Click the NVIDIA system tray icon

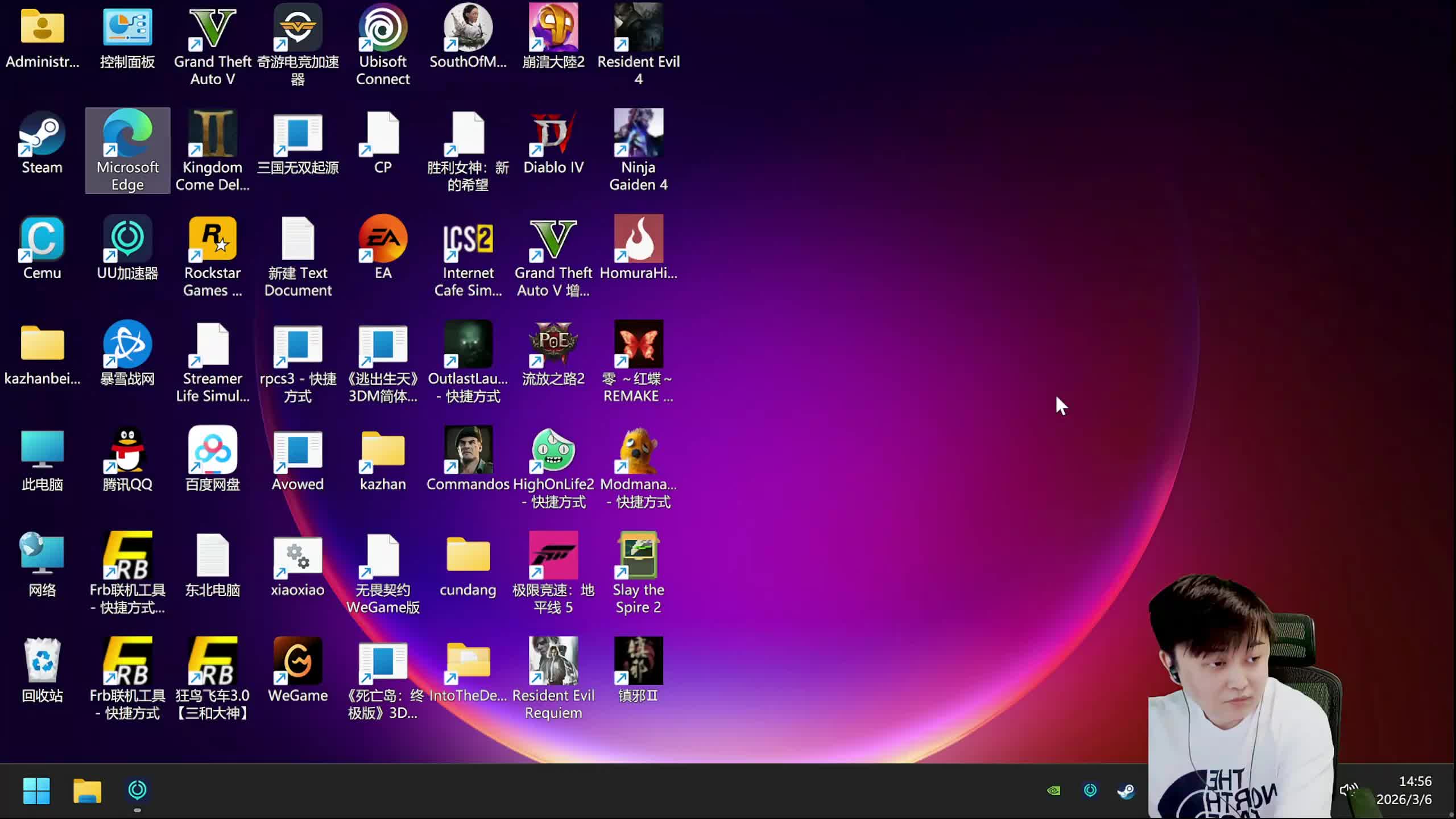1054,791
